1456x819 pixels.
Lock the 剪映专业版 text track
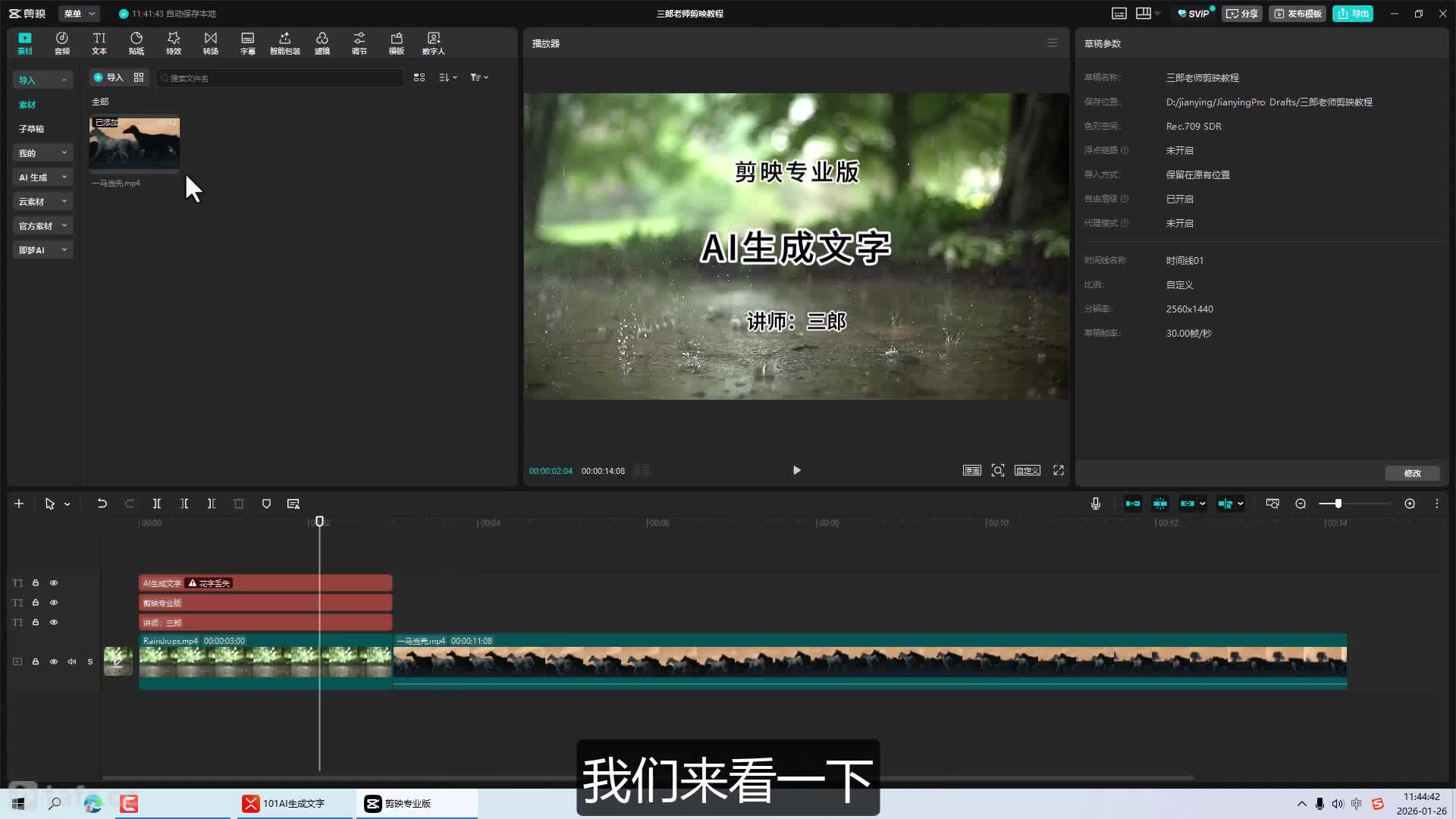[36, 603]
